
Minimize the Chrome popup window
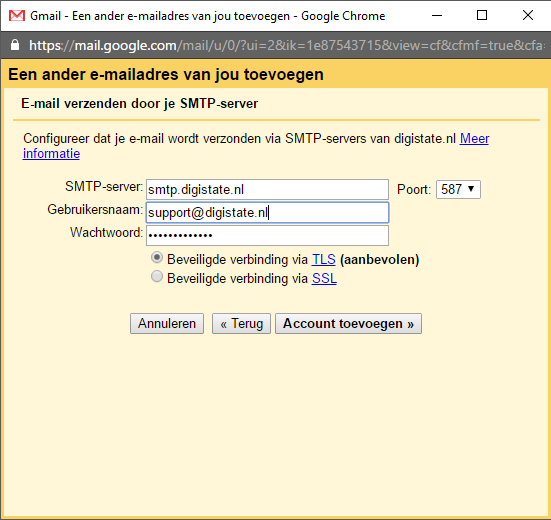(437, 15)
